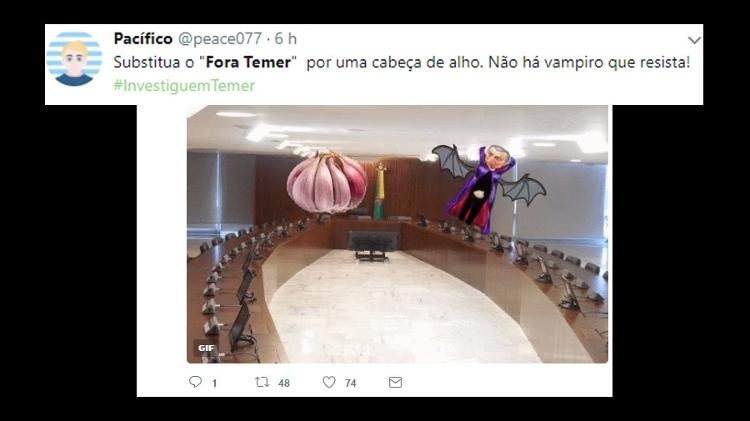Image resolution: width=750 pixels, height=421 pixels.
Task: Click the bold Fora Temer text
Action: pos(248,63)
